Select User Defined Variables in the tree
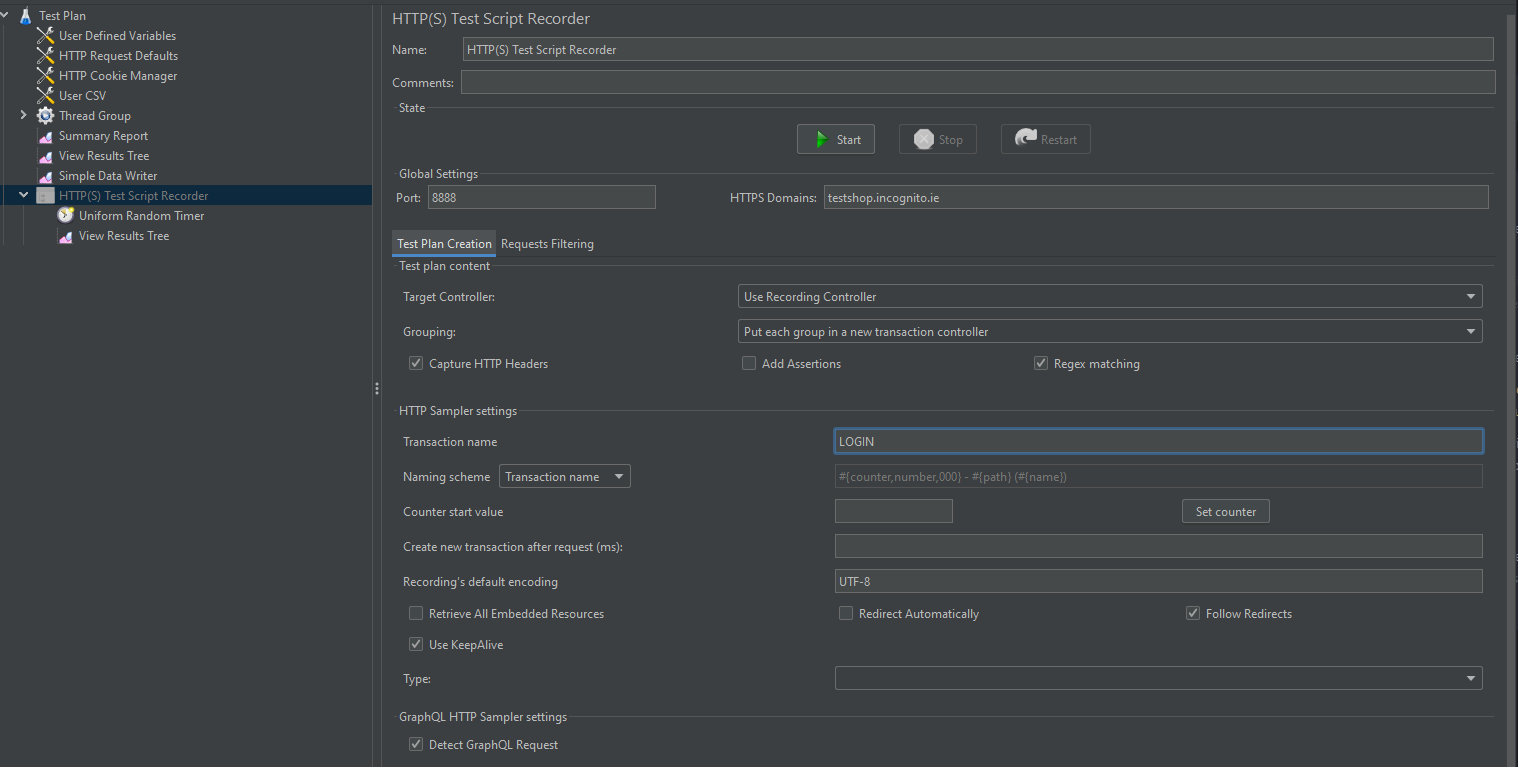The height and width of the screenshot is (767, 1518). (x=117, y=36)
